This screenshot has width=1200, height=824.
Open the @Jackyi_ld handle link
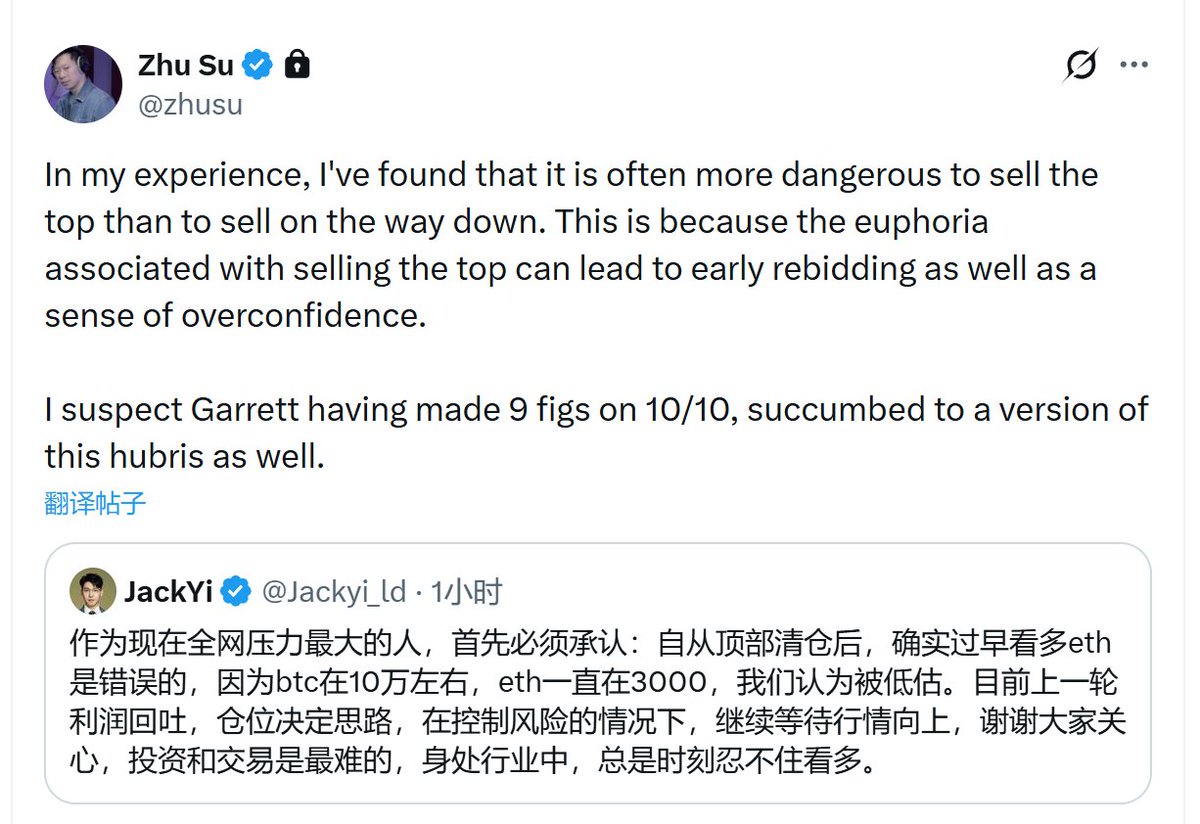point(334,592)
